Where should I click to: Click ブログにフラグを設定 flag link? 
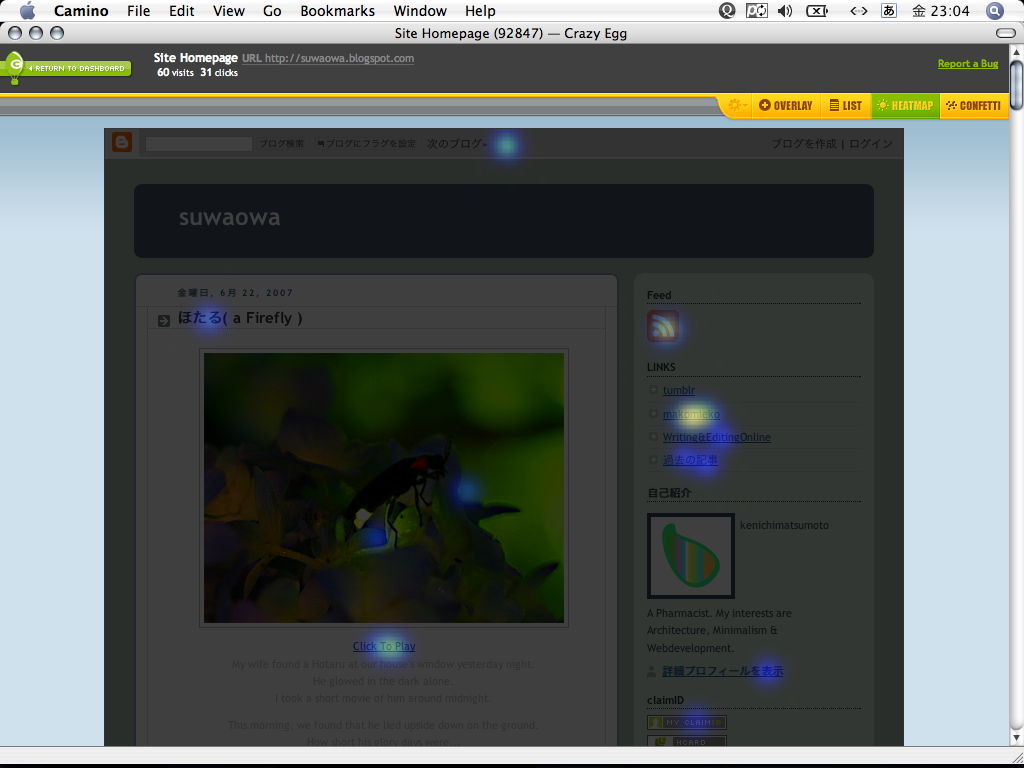pyautogui.click(x=366, y=144)
